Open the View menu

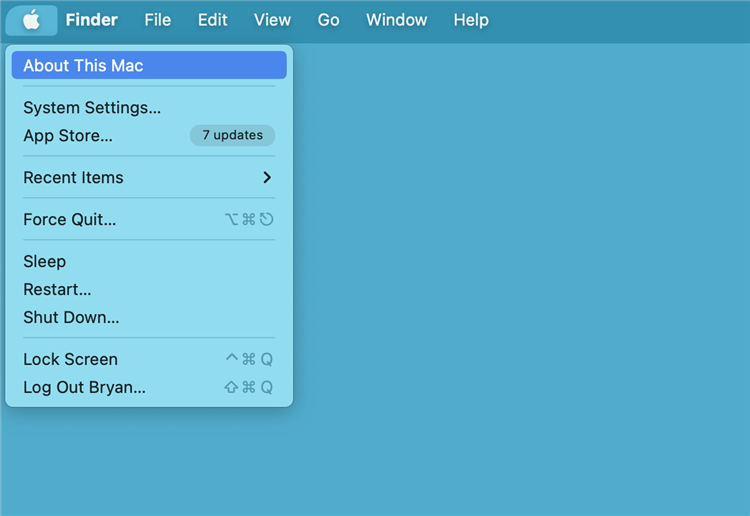coord(272,20)
